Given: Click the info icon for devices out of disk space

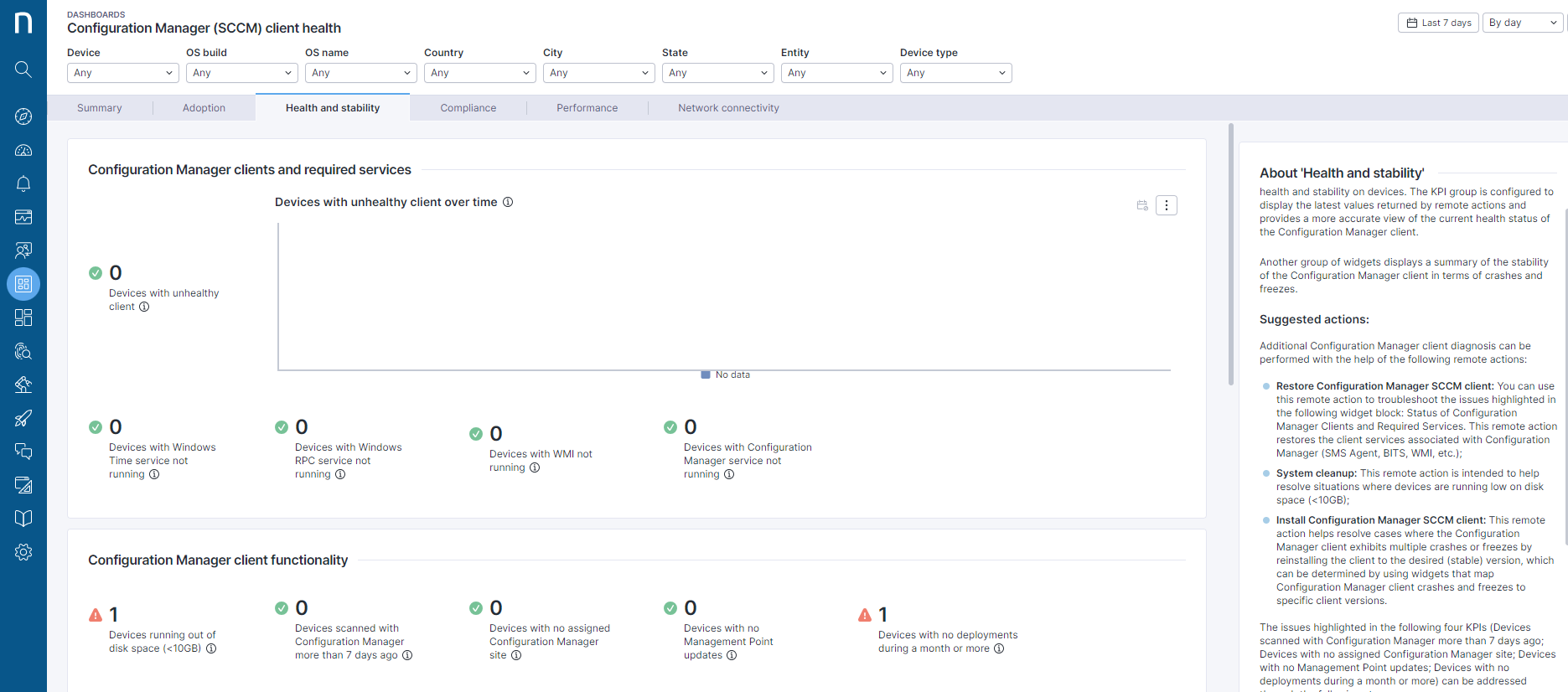Looking at the screenshot, I should tap(211, 648).
